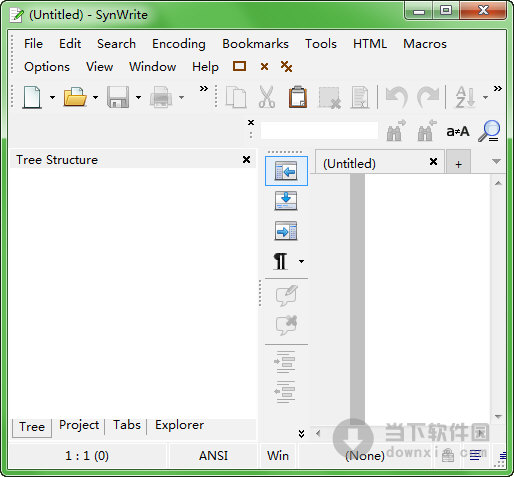Click the Save floppy disk icon

(118, 97)
